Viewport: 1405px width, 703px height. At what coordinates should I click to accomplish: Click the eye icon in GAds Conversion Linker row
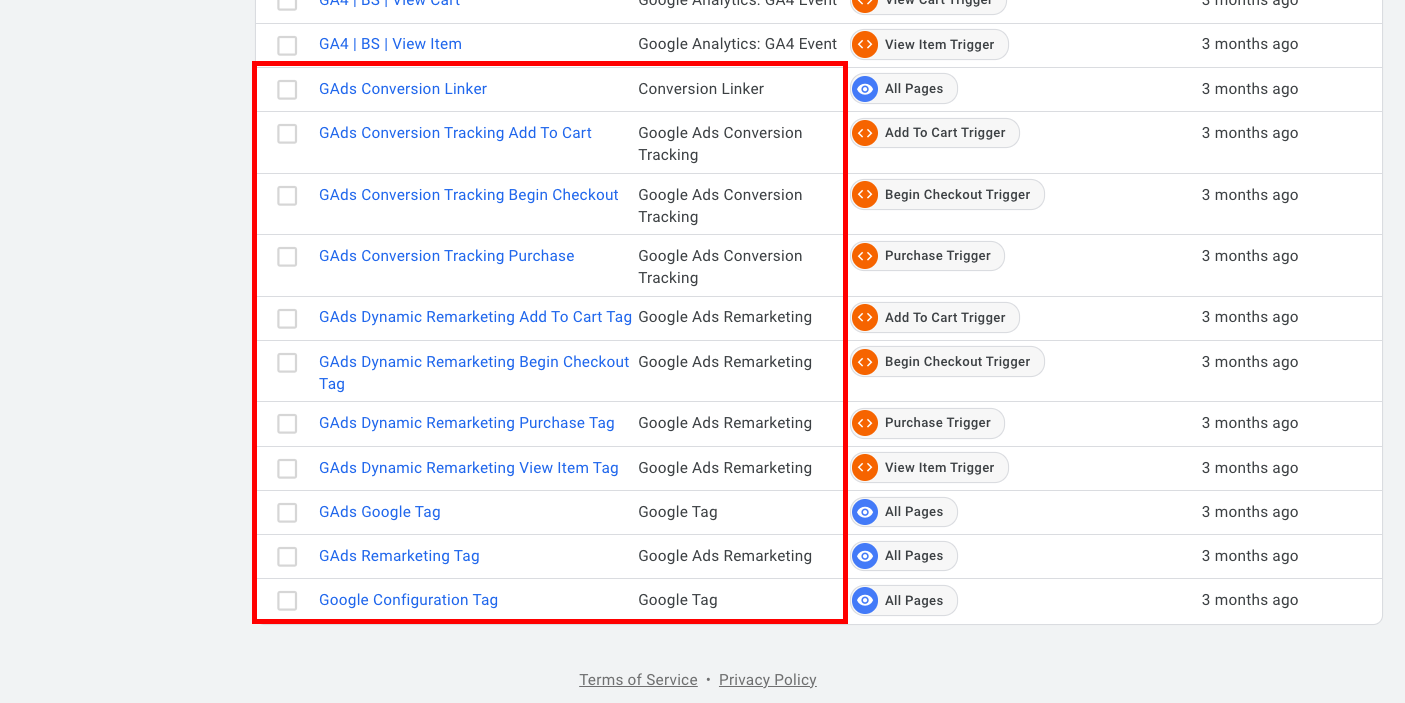pyautogui.click(x=865, y=89)
